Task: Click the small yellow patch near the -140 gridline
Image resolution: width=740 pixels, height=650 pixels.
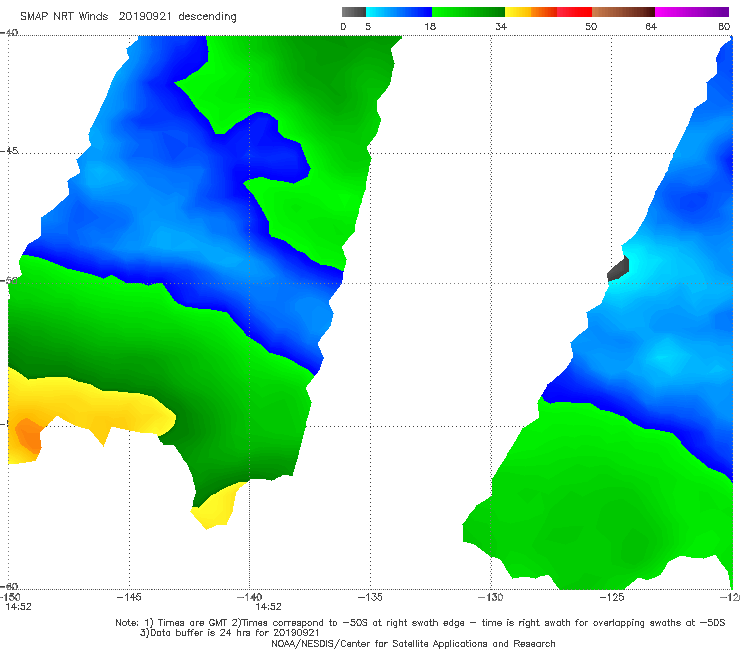Action: (x=219, y=506)
